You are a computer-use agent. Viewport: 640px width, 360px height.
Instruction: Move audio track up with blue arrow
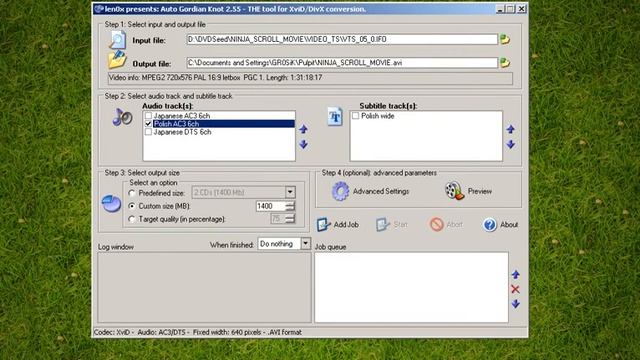point(303,129)
